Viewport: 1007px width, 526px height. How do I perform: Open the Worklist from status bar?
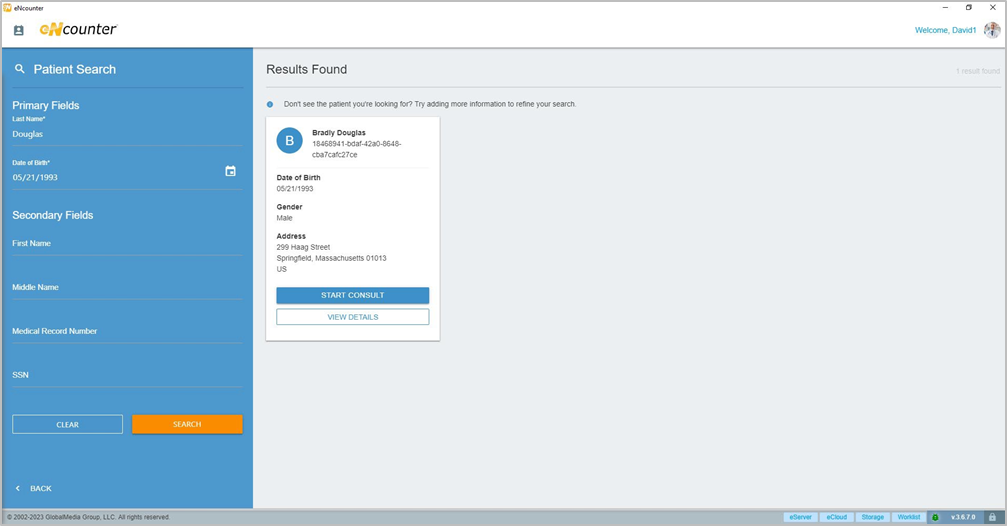[x=909, y=517]
